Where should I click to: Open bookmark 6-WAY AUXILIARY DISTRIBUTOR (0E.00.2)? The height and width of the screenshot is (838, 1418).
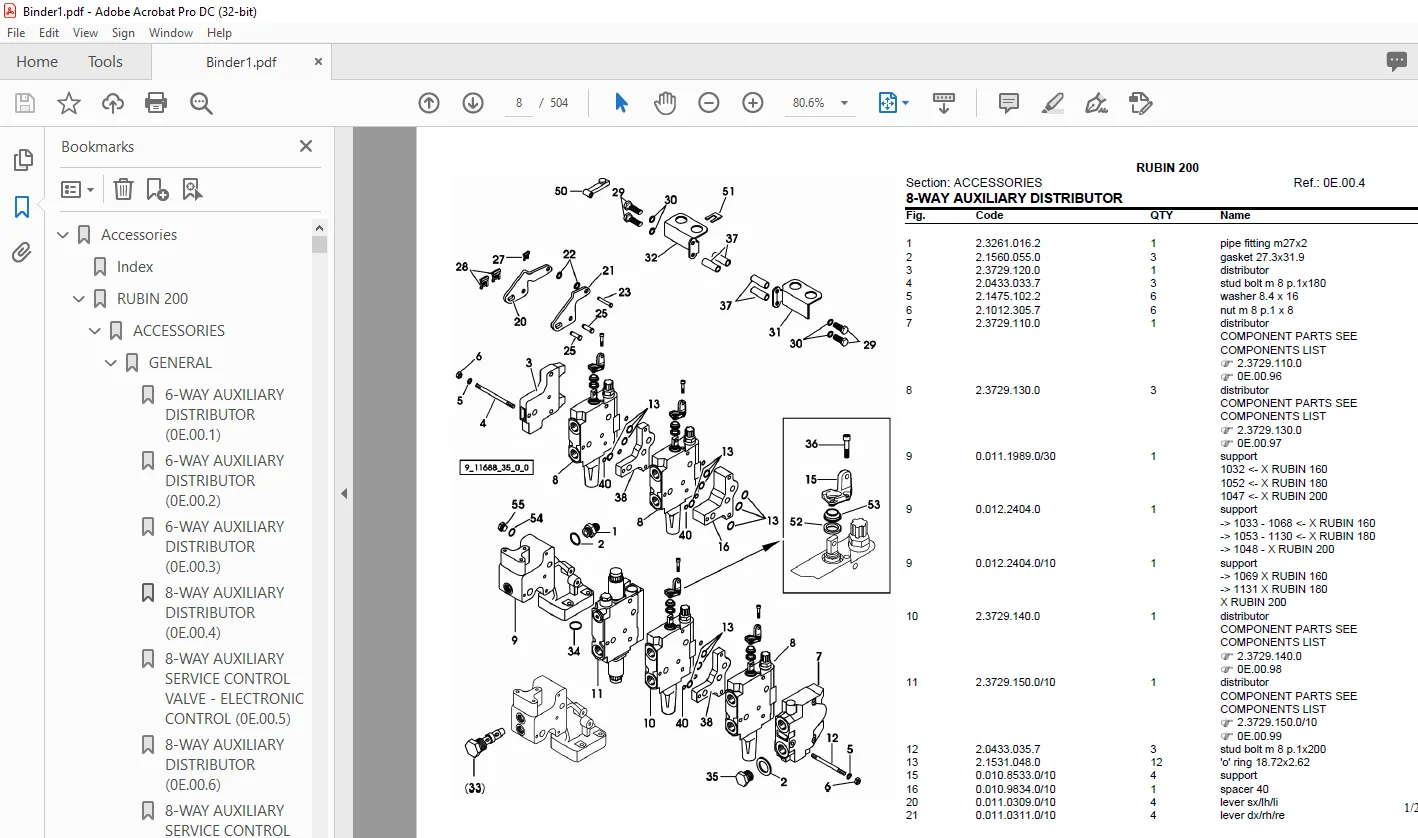pos(225,481)
